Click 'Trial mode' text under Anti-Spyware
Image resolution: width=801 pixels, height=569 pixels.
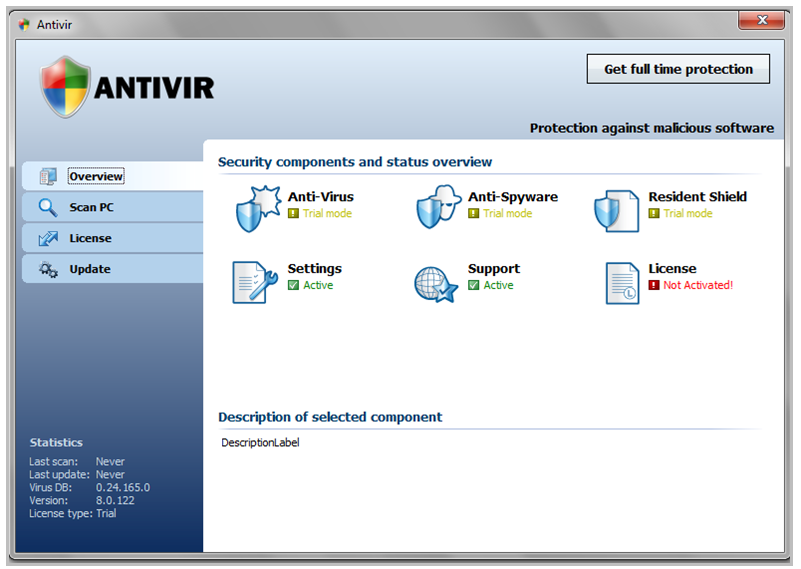pyautogui.click(x=508, y=213)
